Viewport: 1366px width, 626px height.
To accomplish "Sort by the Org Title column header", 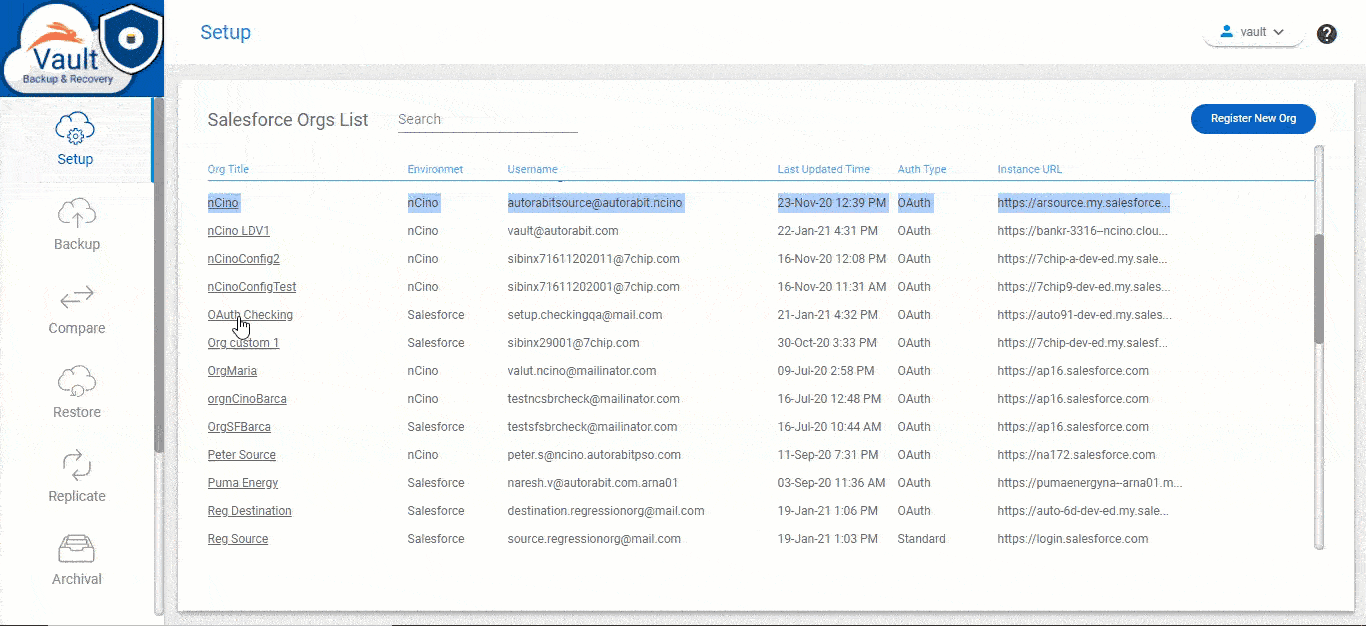I will (228, 169).
